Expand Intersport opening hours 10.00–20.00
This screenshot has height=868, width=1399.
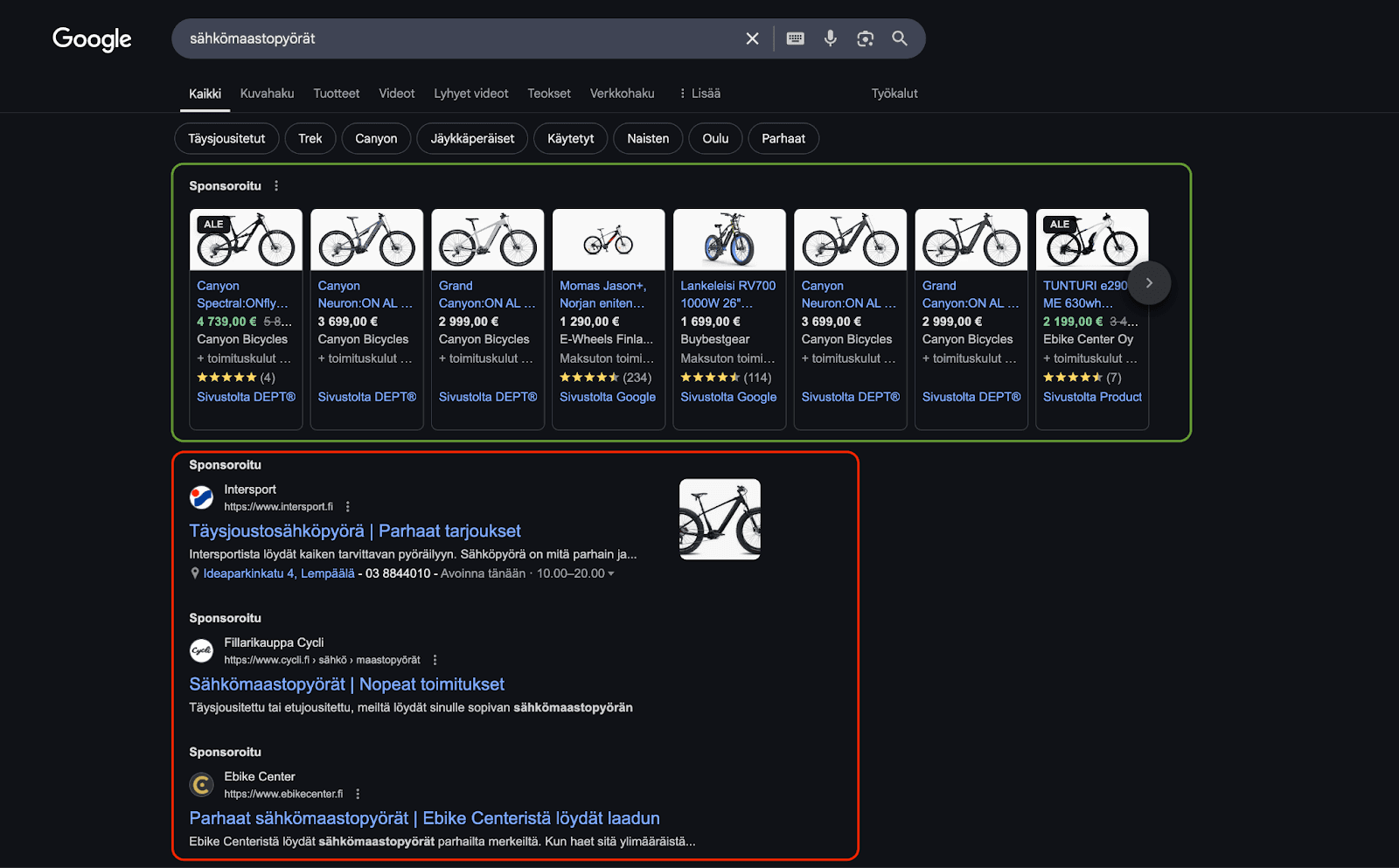(575, 573)
